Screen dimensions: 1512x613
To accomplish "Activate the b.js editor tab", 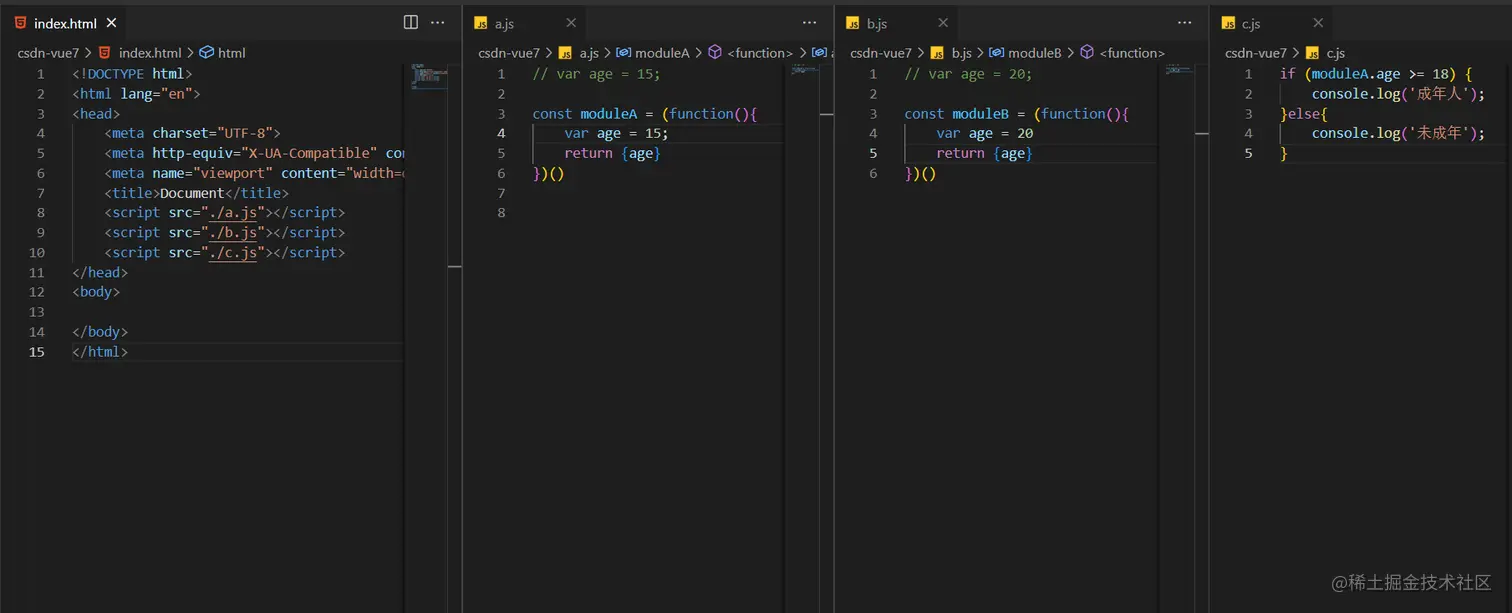I will [897, 22].
